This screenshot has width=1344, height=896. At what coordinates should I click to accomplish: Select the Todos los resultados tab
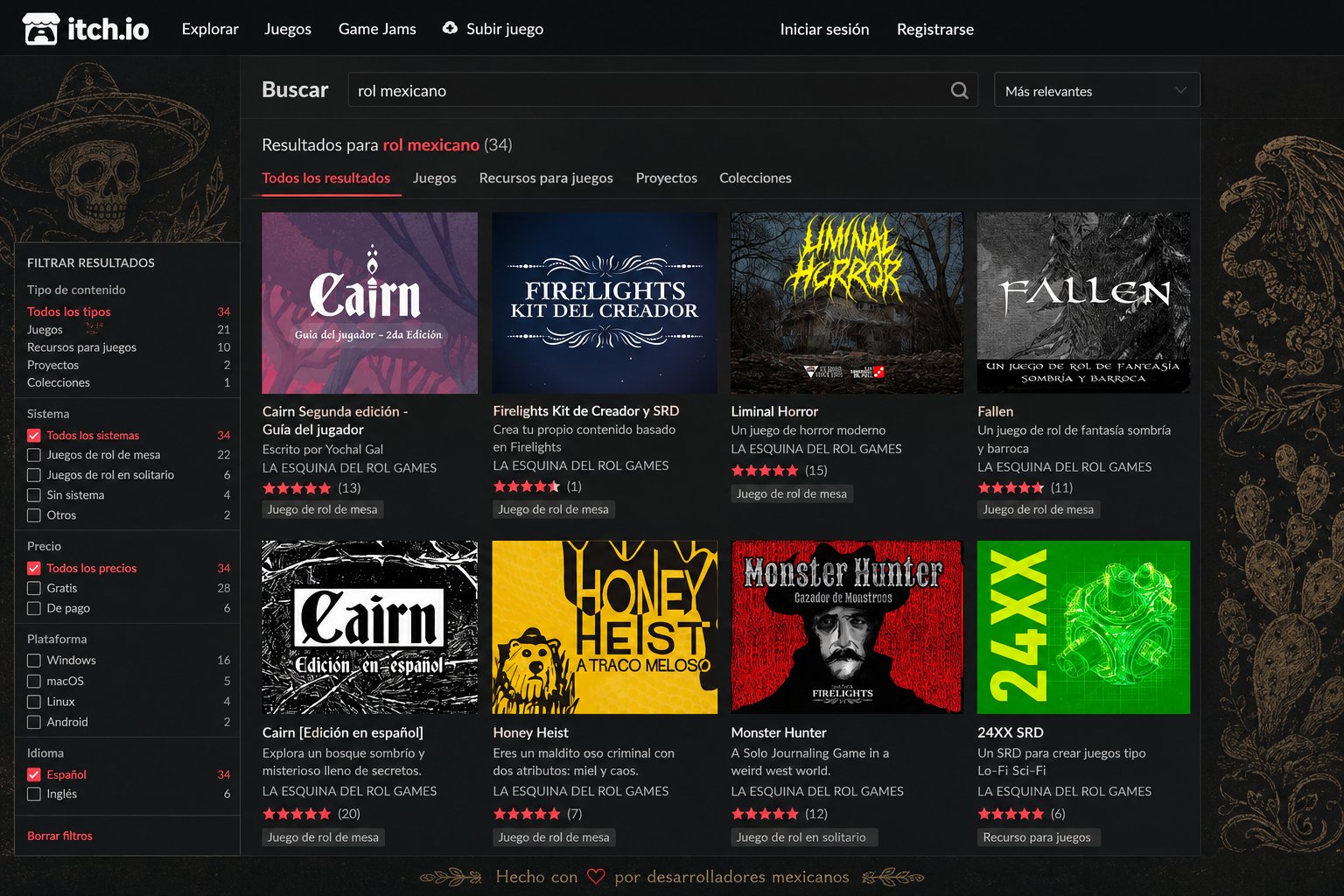click(326, 178)
